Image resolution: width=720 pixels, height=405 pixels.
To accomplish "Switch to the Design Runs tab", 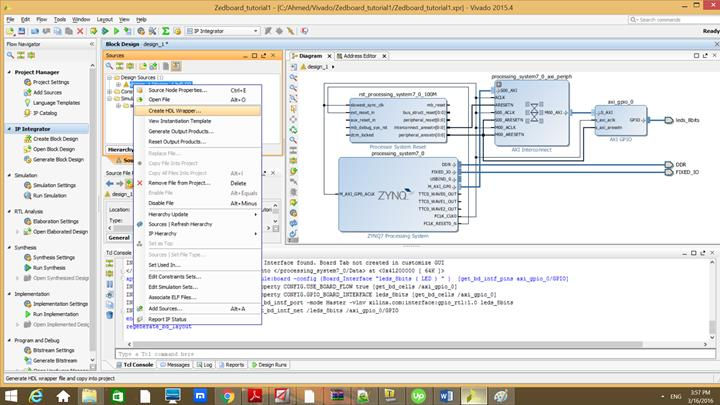I will coord(269,365).
